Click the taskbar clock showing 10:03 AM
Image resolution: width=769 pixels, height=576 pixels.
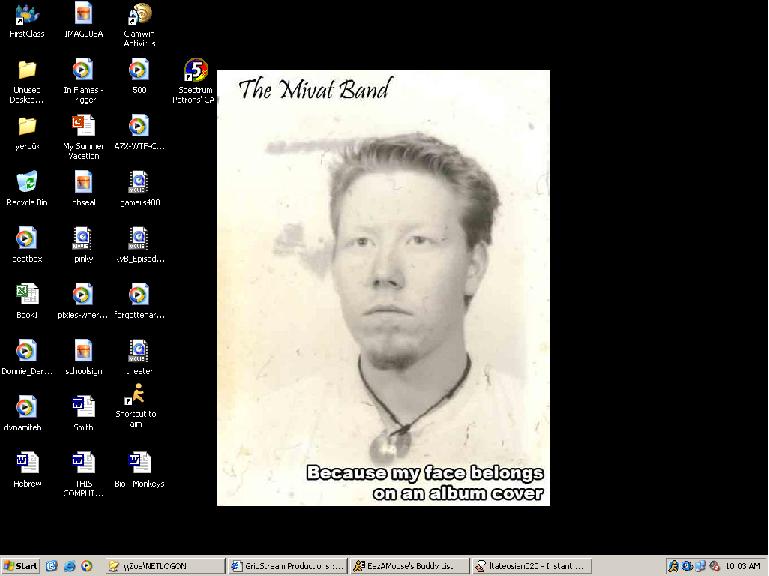tap(741, 566)
